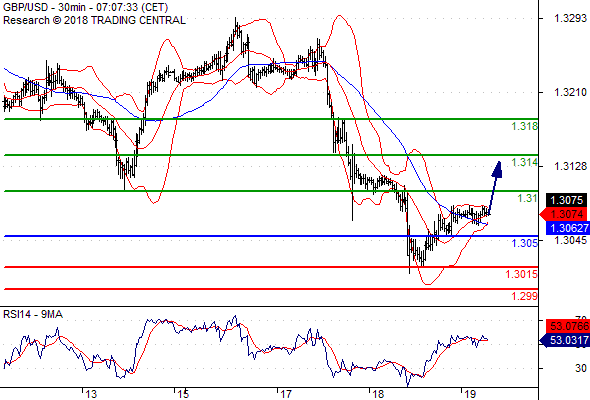Click the blue 1.30627 moving average tag
The width and height of the screenshot is (590, 400).
point(567,228)
